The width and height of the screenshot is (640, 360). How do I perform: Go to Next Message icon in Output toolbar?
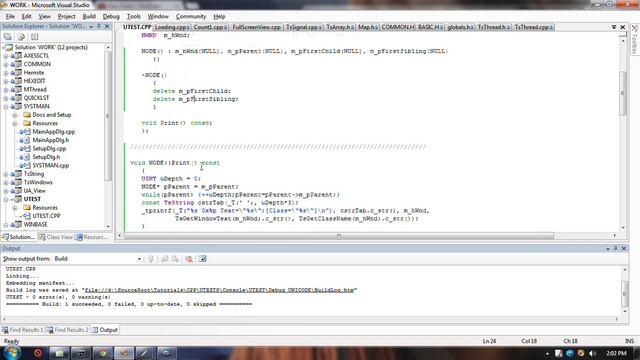175,259
